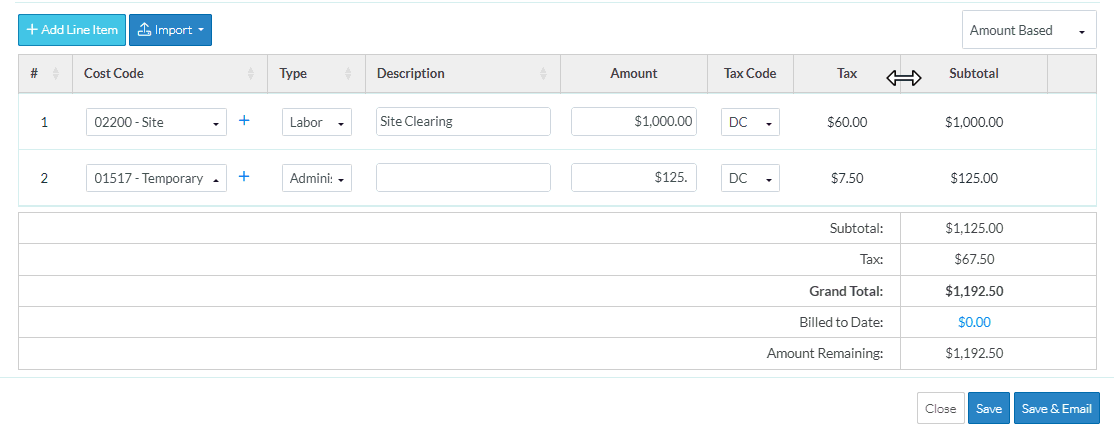This screenshot has width=1114, height=436.
Task: Sort by Description column arrows
Action: [x=543, y=74]
